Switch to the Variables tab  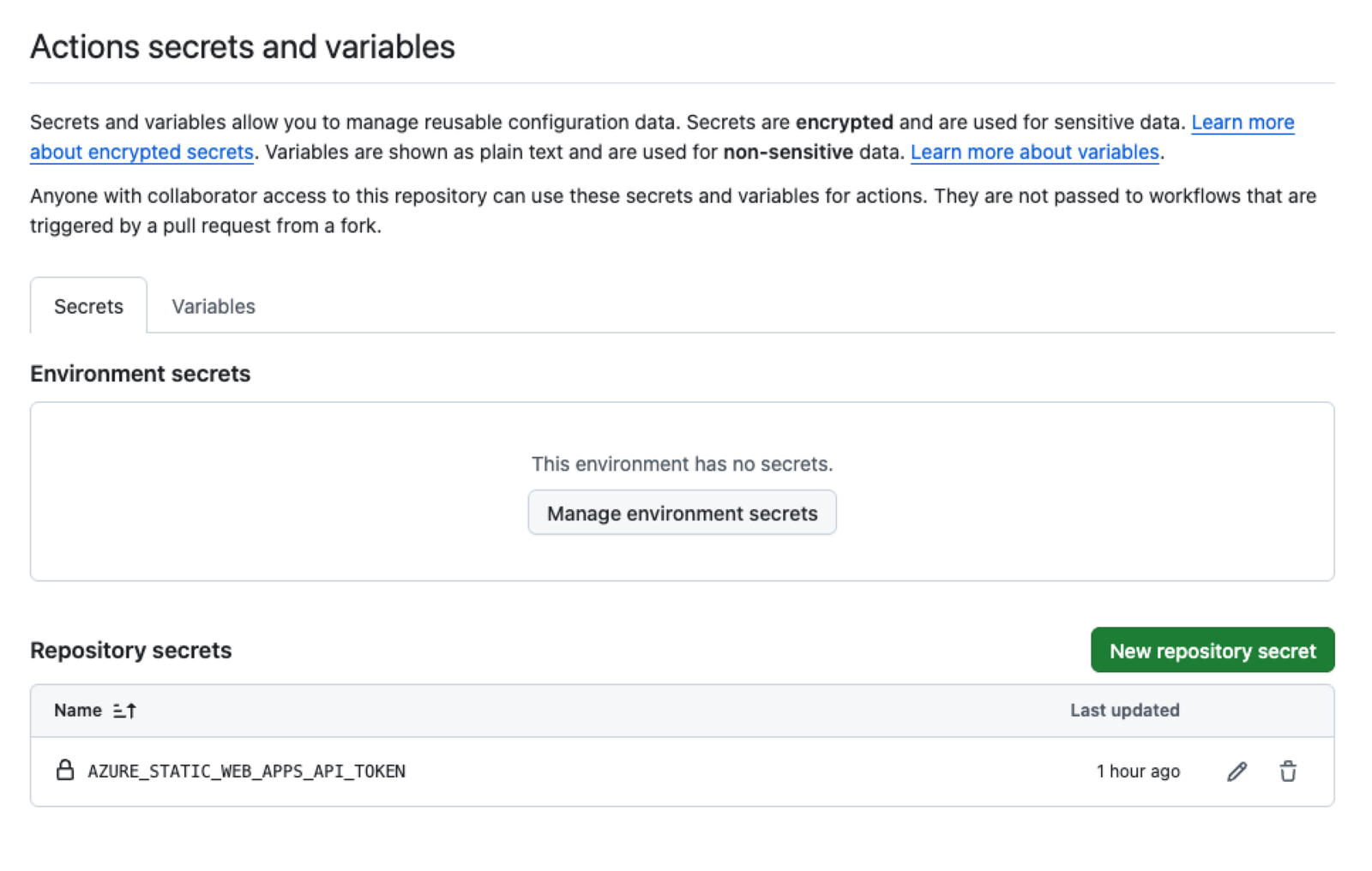[214, 306]
